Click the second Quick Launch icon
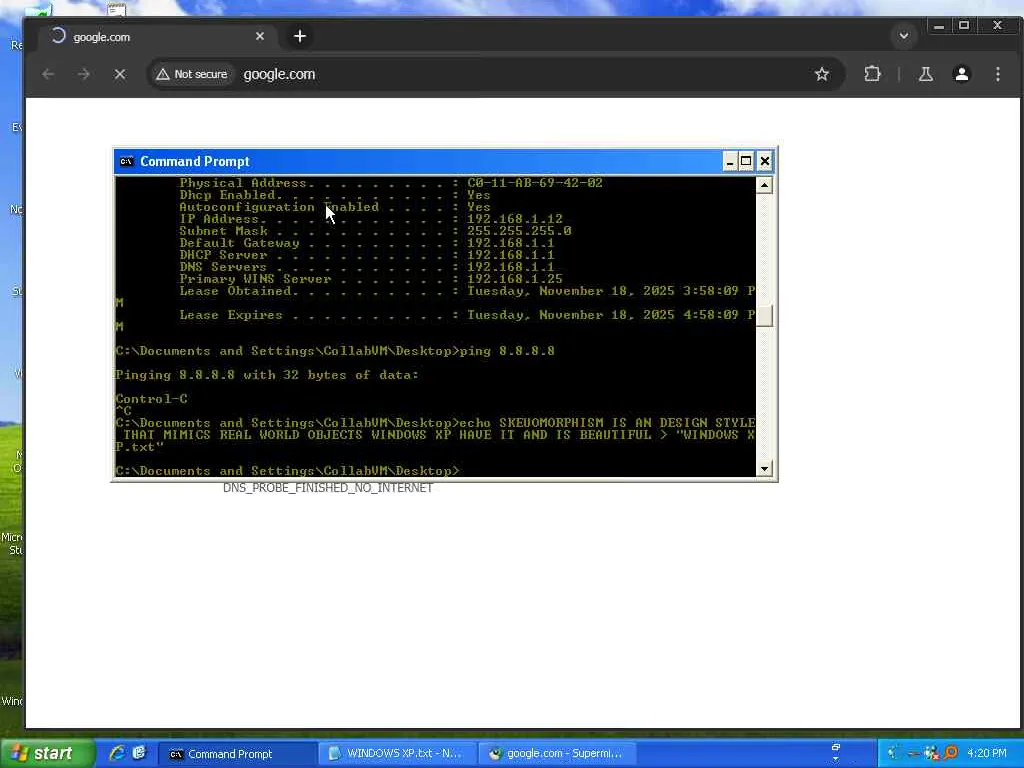The height and width of the screenshot is (768, 1024). pos(139,753)
